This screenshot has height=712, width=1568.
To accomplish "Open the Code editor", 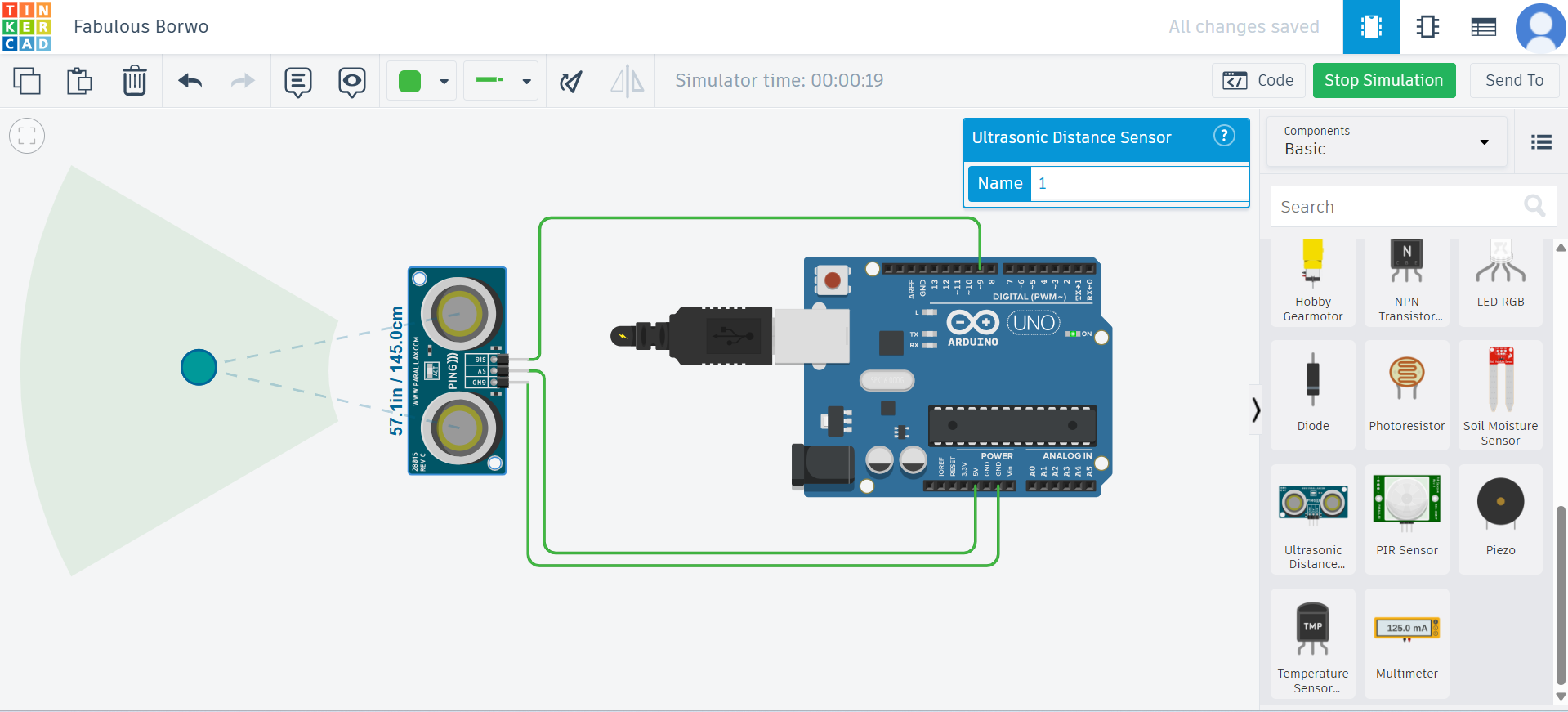I will click(1258, 80).
